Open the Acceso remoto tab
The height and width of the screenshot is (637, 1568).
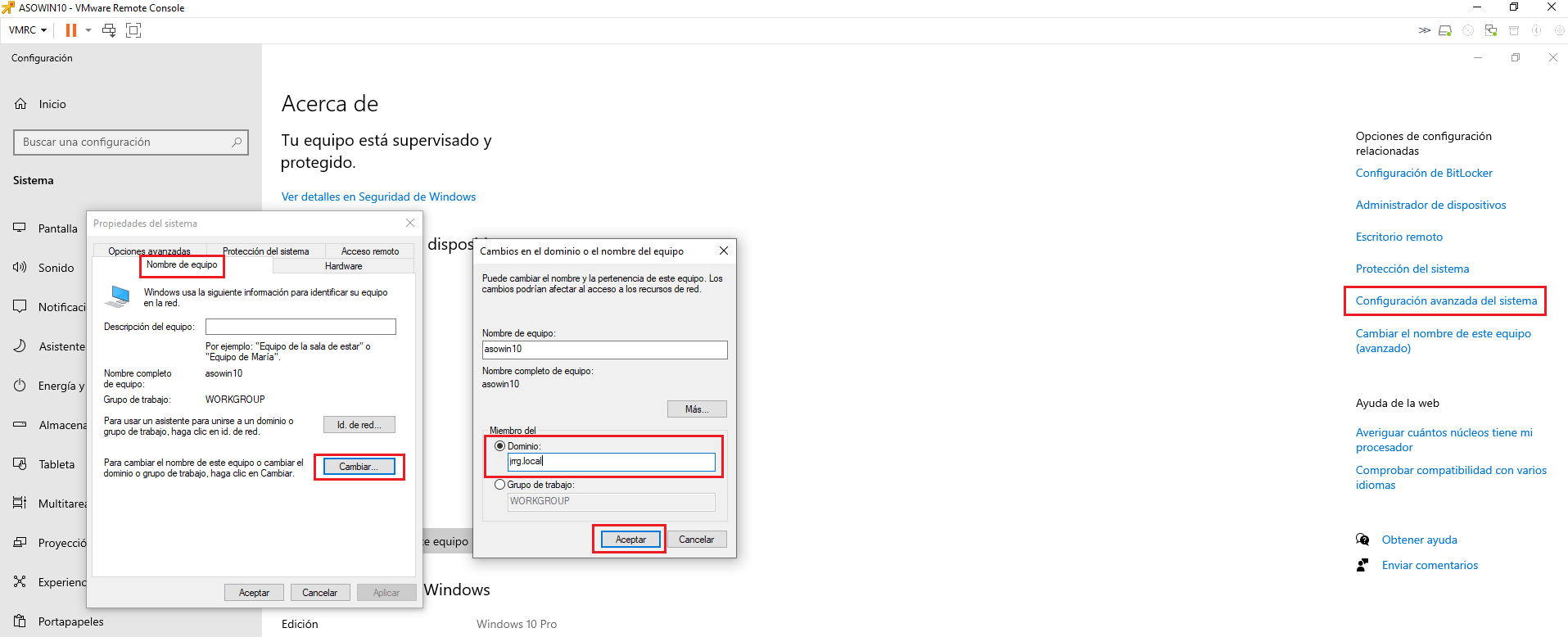point(370,251)
